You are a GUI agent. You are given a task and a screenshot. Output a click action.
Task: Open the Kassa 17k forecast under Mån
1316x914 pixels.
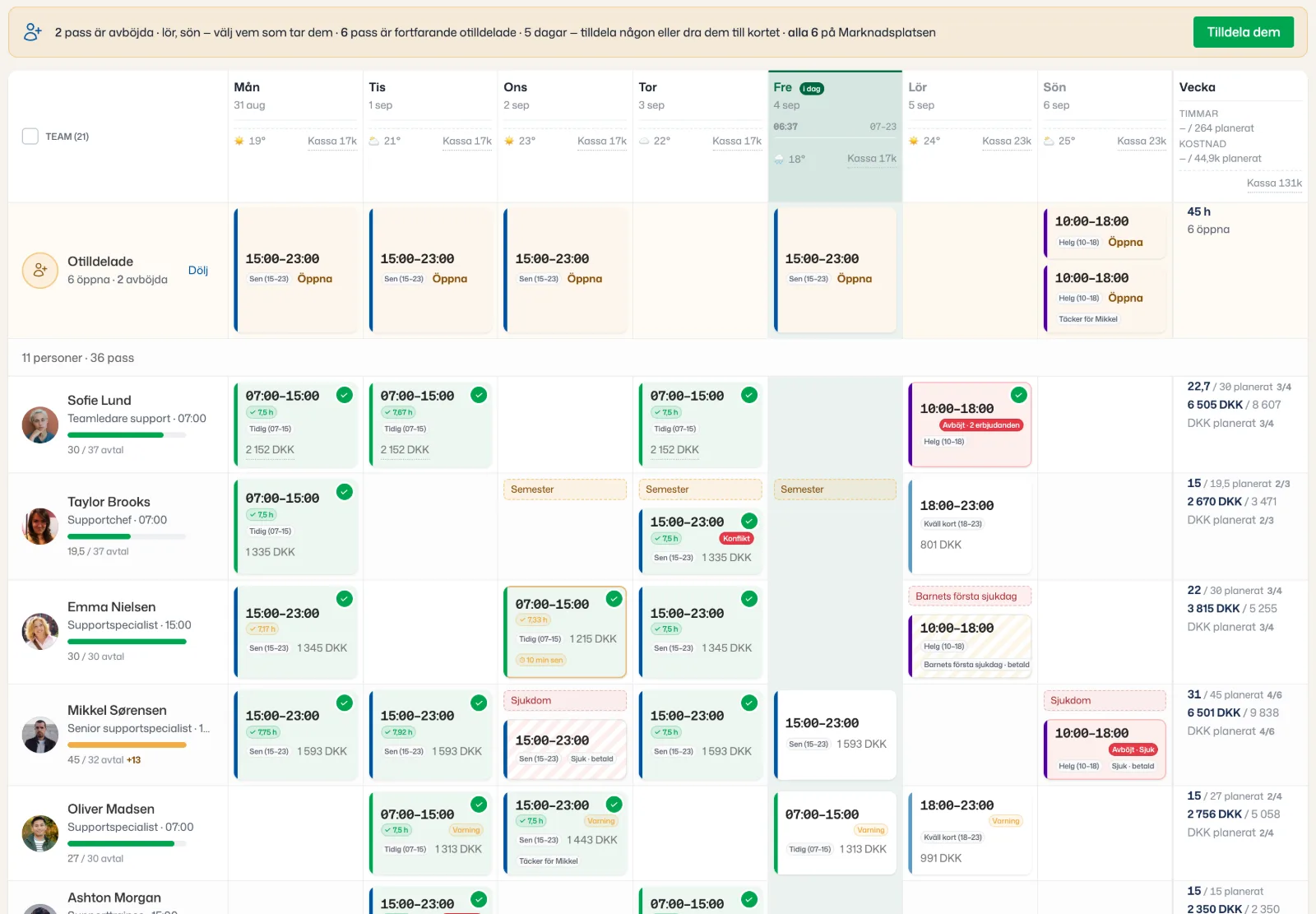pos(332,141)
